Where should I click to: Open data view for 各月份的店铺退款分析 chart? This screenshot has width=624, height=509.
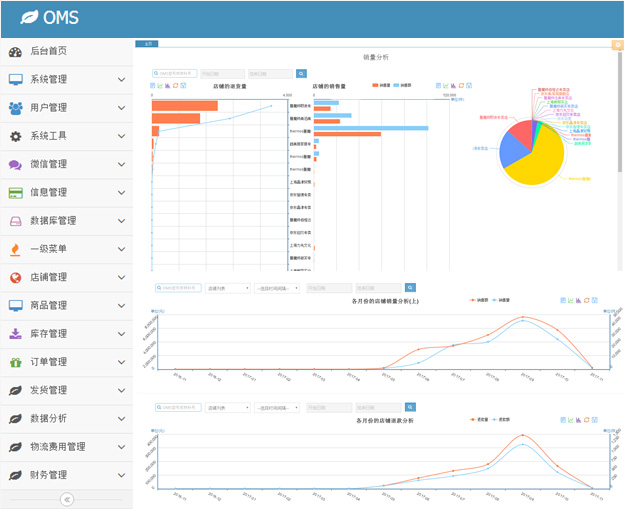tap(563, 420)
